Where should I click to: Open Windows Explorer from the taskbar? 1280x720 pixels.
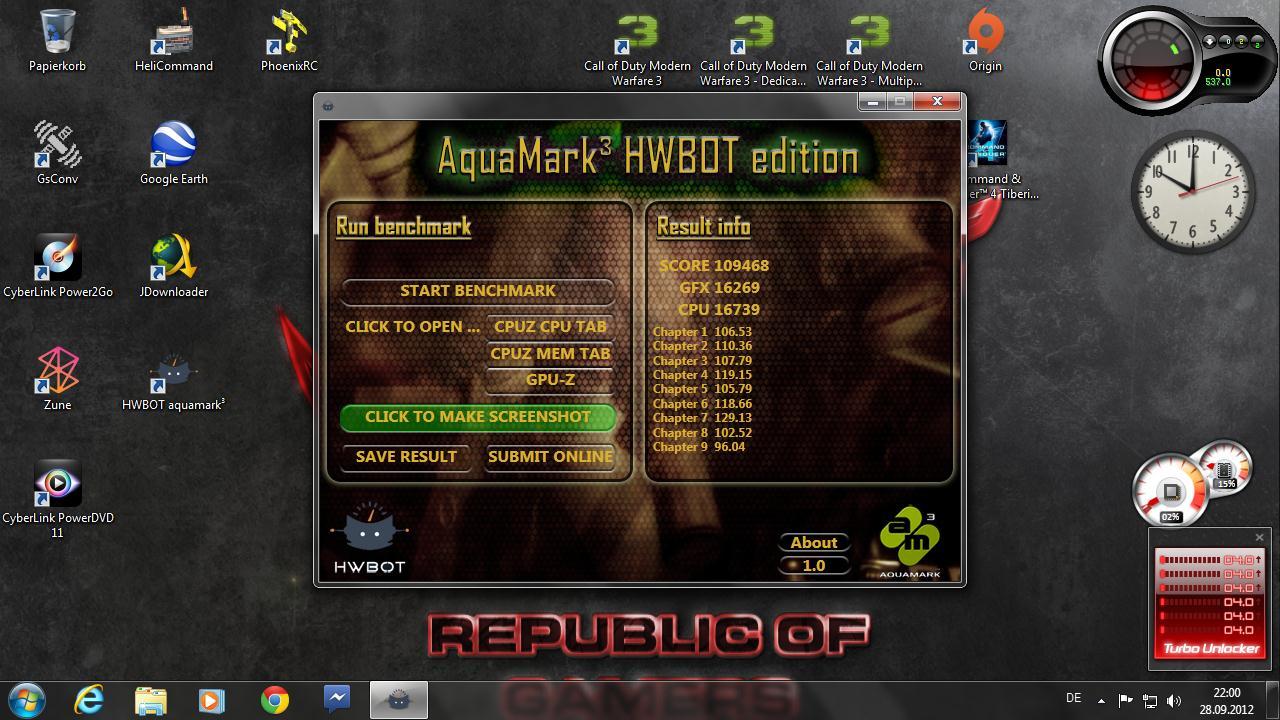[x=151, y=700]
